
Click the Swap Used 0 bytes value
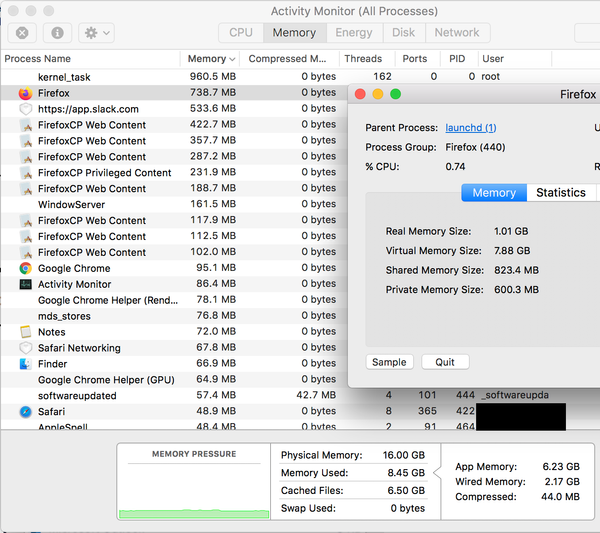[408, 509]
